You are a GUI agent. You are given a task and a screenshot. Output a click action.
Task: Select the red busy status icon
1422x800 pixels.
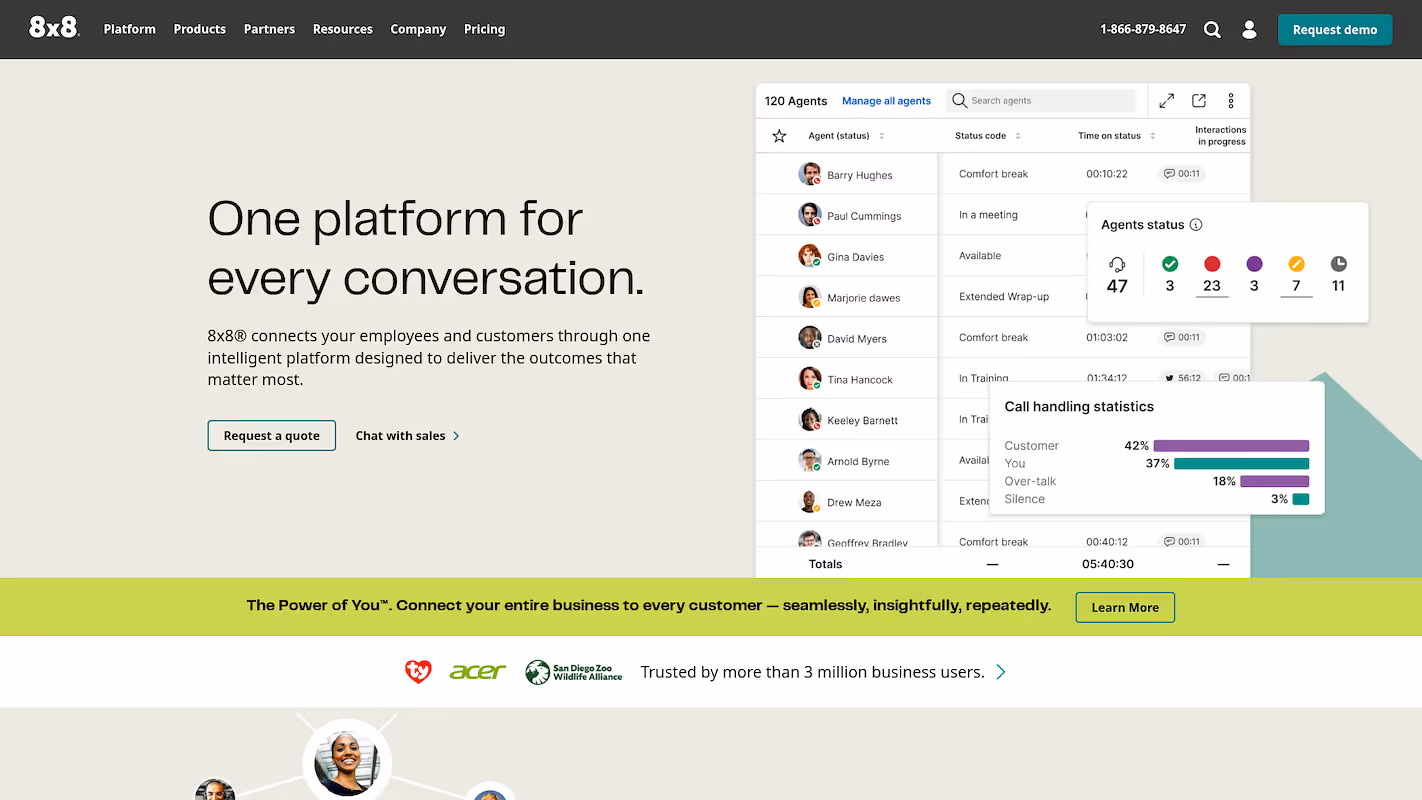[1212, 264]
